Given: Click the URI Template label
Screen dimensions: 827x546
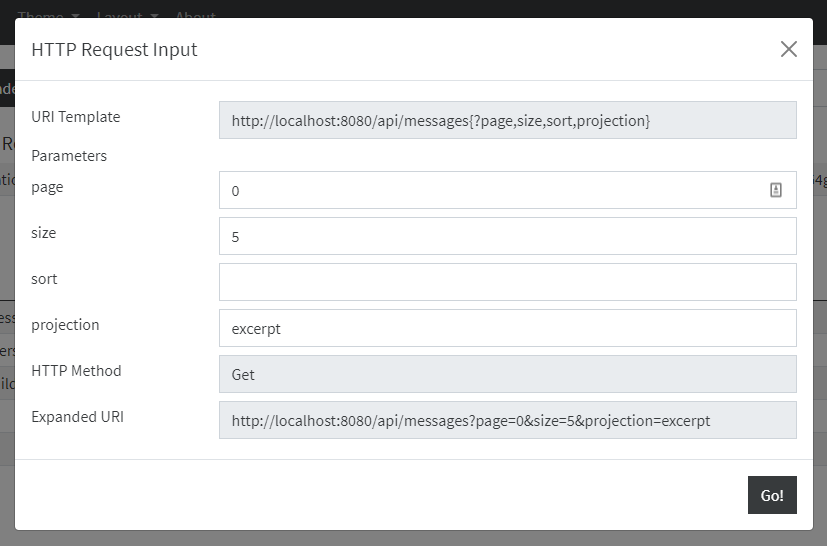Looking at the screenshot, I should coord(76,117).
